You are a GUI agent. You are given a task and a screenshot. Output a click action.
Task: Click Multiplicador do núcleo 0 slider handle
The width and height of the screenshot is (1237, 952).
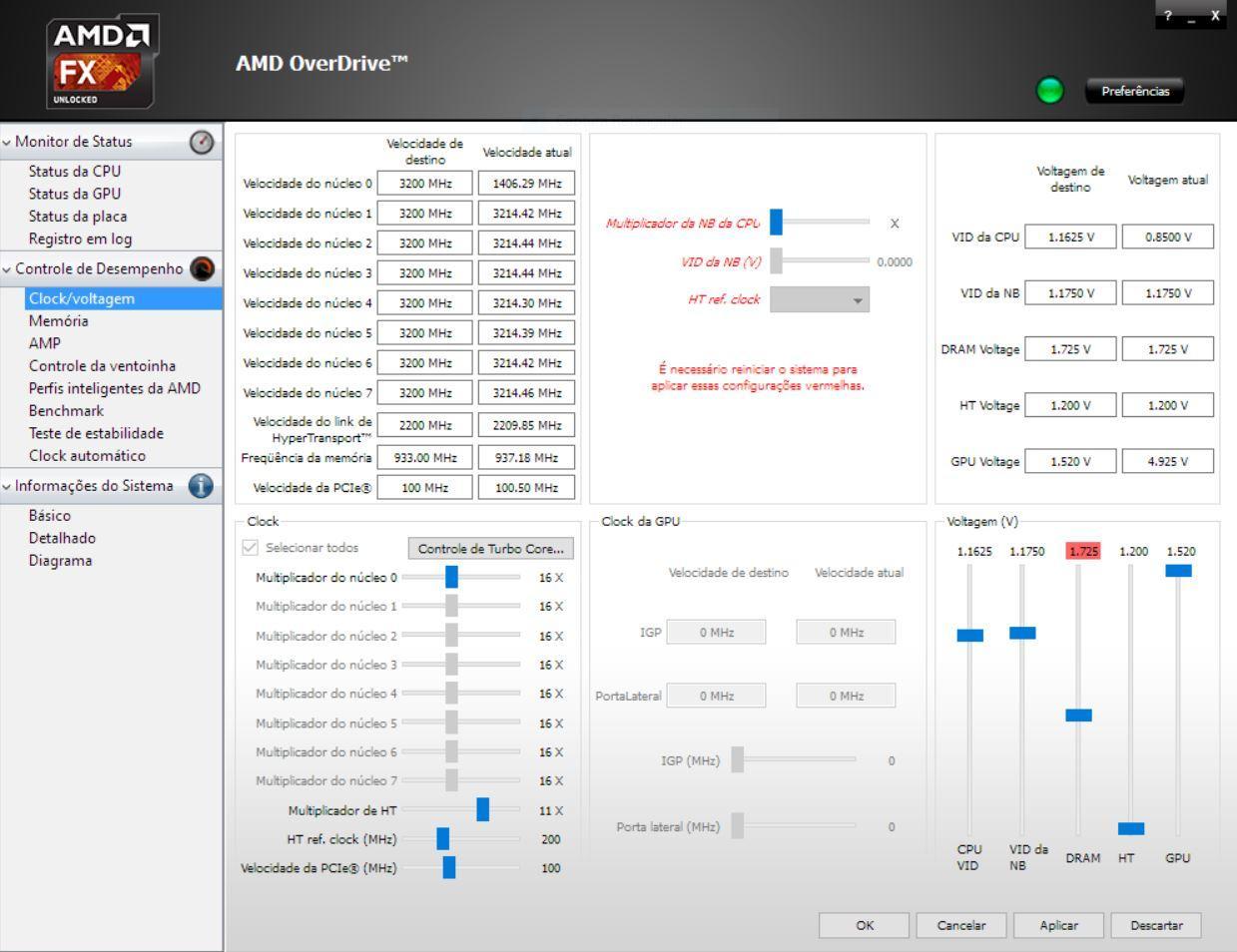point(451,577)
